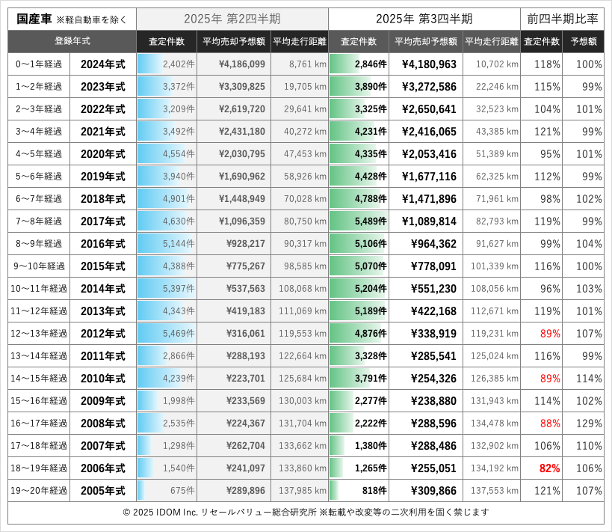The image size is (612, 532).
Task: Click the 19～20年経過 row label
Action: [39, 490]
